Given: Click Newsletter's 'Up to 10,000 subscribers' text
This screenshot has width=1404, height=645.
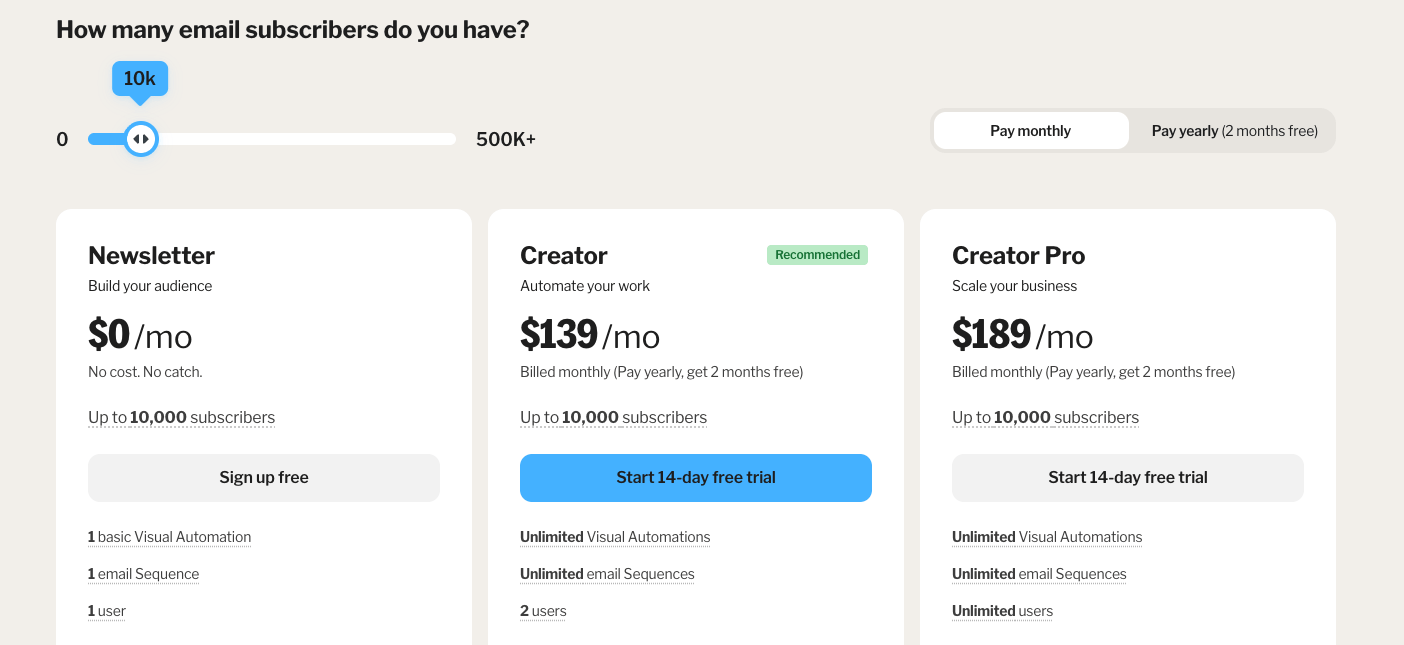Looking at the screenshot, I should 181,418.
